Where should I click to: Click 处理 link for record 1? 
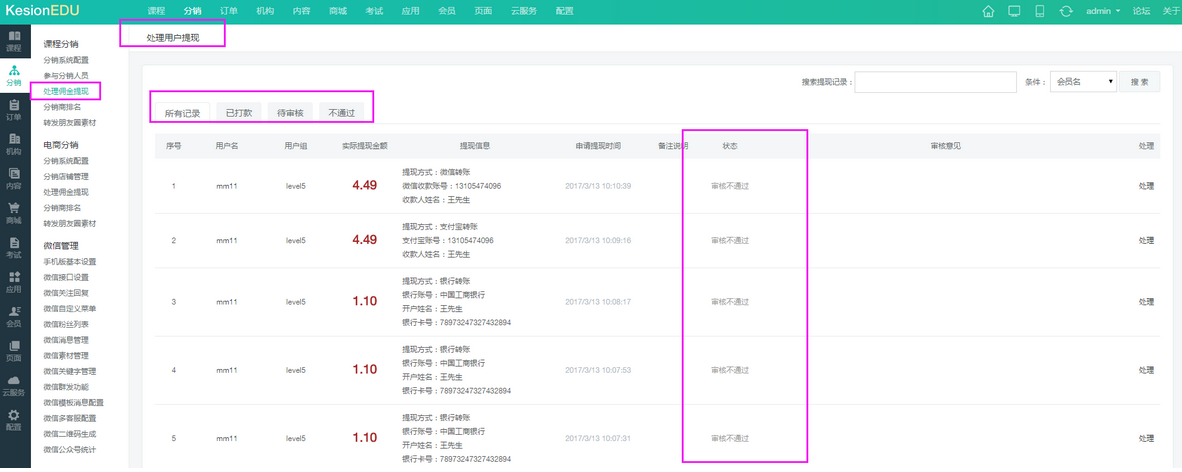click(x=1146, y=186)
